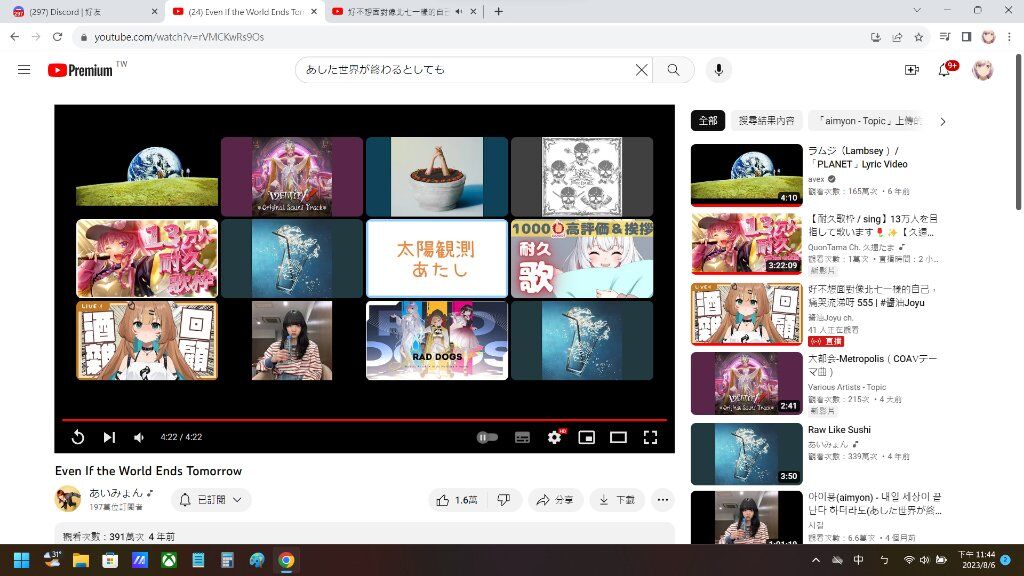This screenshot has height=576, width=1024.
Task: Select the 搜尋結果內容 filter chip
Action: coord(767,121)
